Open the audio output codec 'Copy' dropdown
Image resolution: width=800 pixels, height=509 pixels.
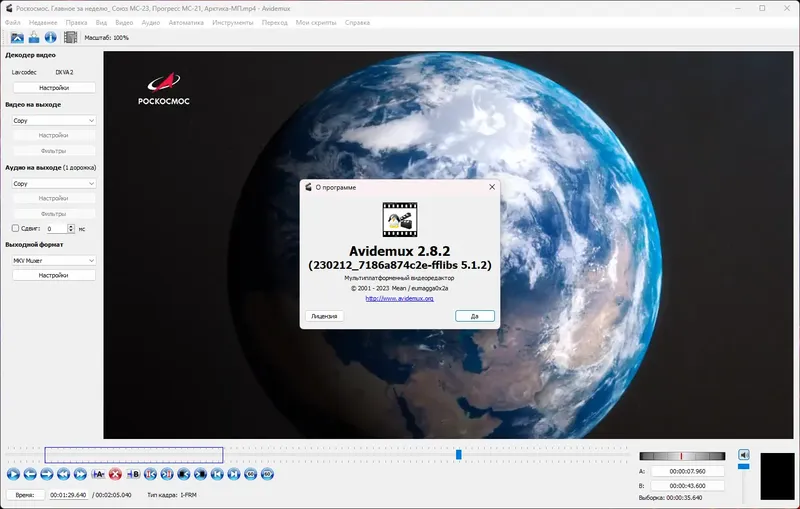pos(54,184)
